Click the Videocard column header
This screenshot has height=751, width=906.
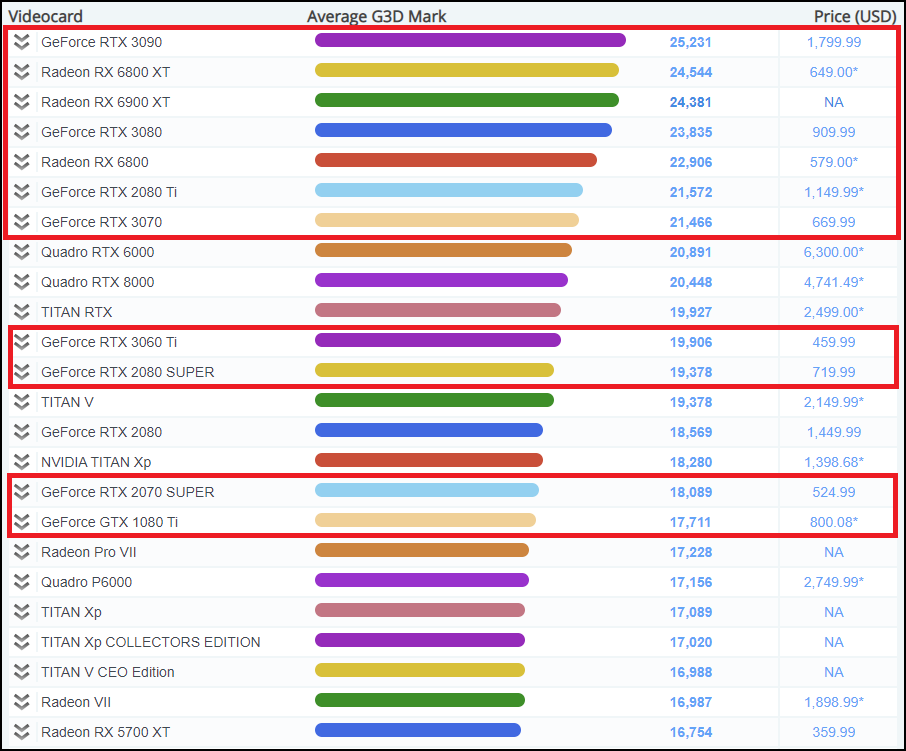coord(46,16)
